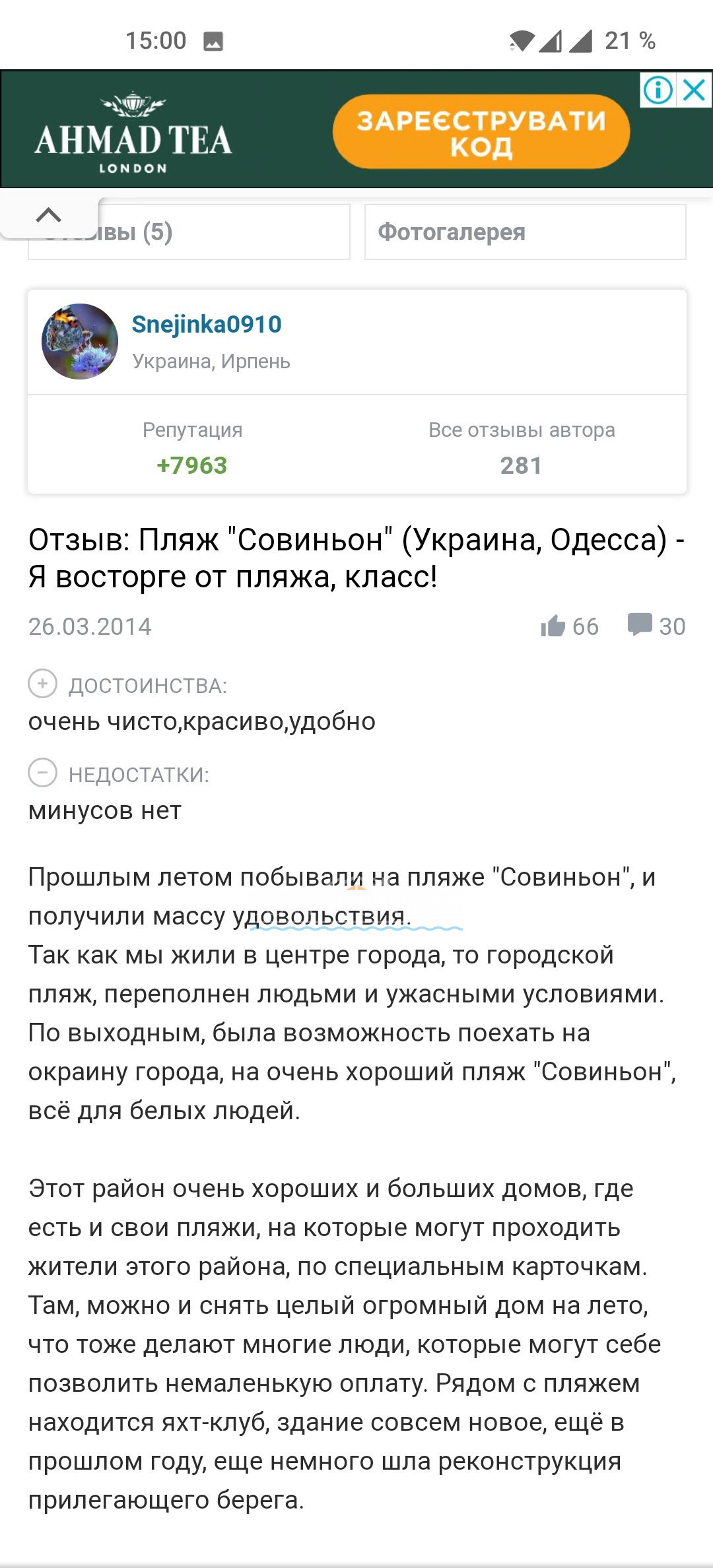Close the Ahmad Tea ad banner
713x1568 pixels.
[695, 90]
